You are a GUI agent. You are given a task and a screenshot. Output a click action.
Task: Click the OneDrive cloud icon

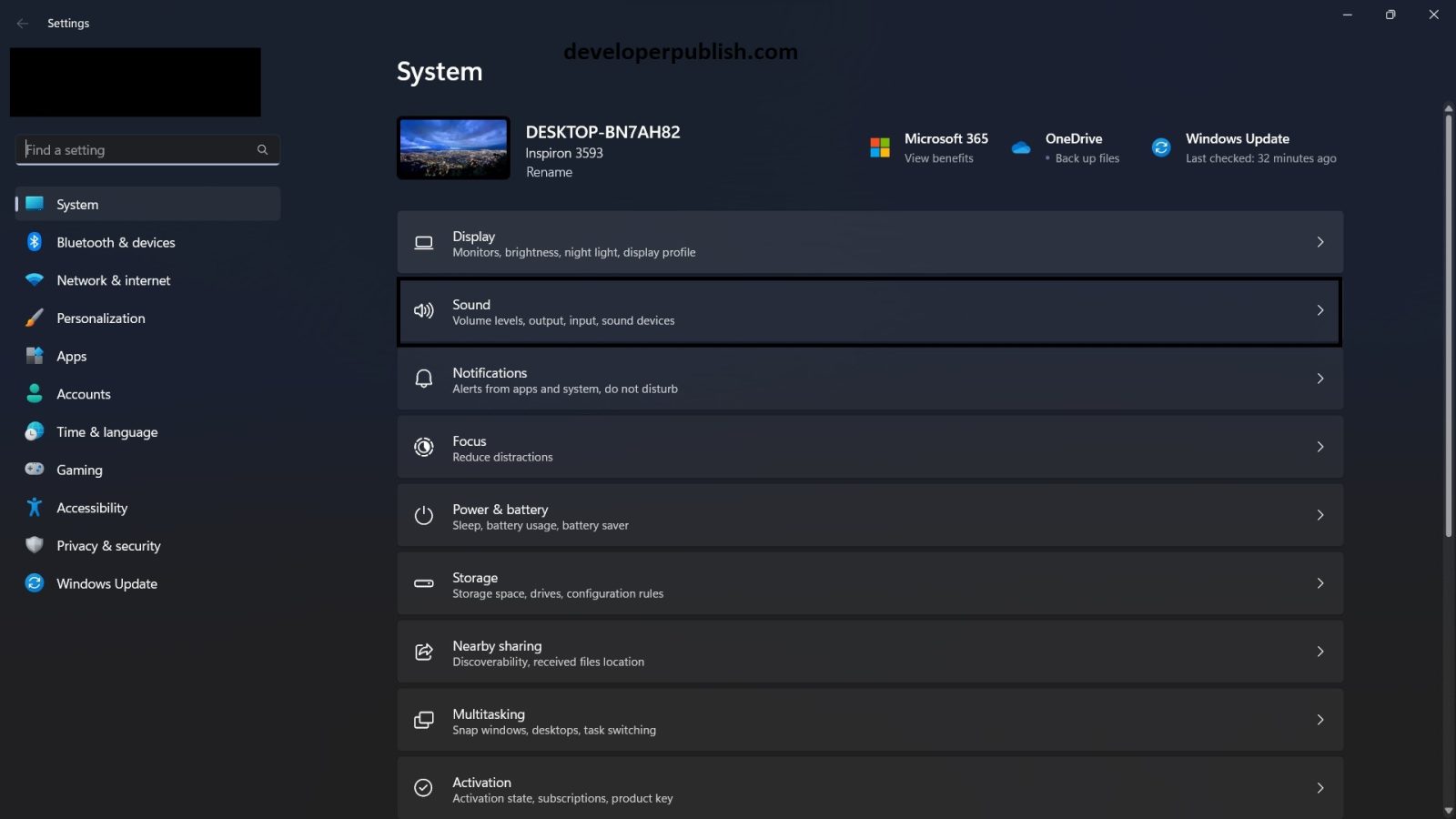1020,147
